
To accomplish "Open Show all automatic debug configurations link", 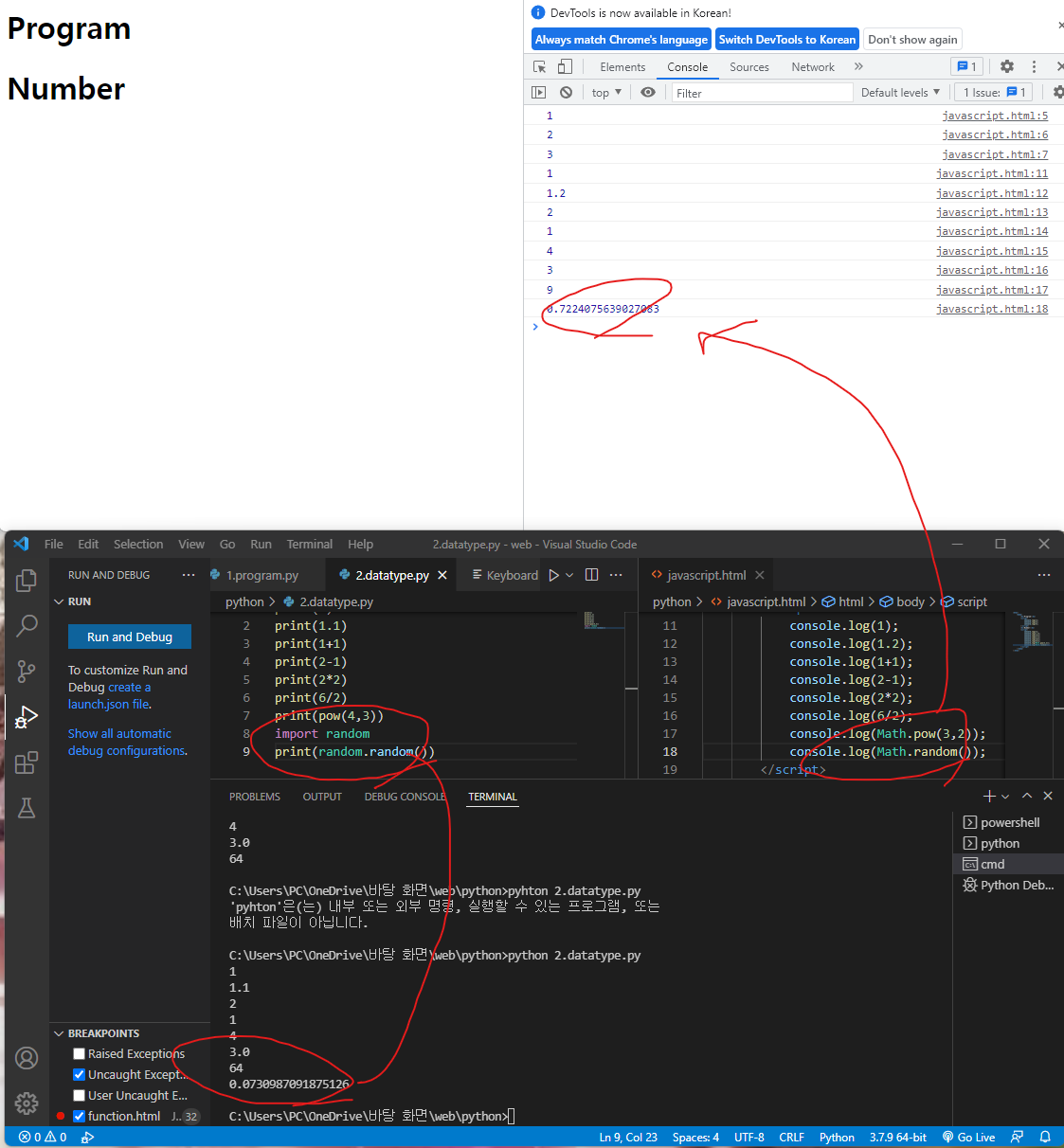I will tap(127, 742).
